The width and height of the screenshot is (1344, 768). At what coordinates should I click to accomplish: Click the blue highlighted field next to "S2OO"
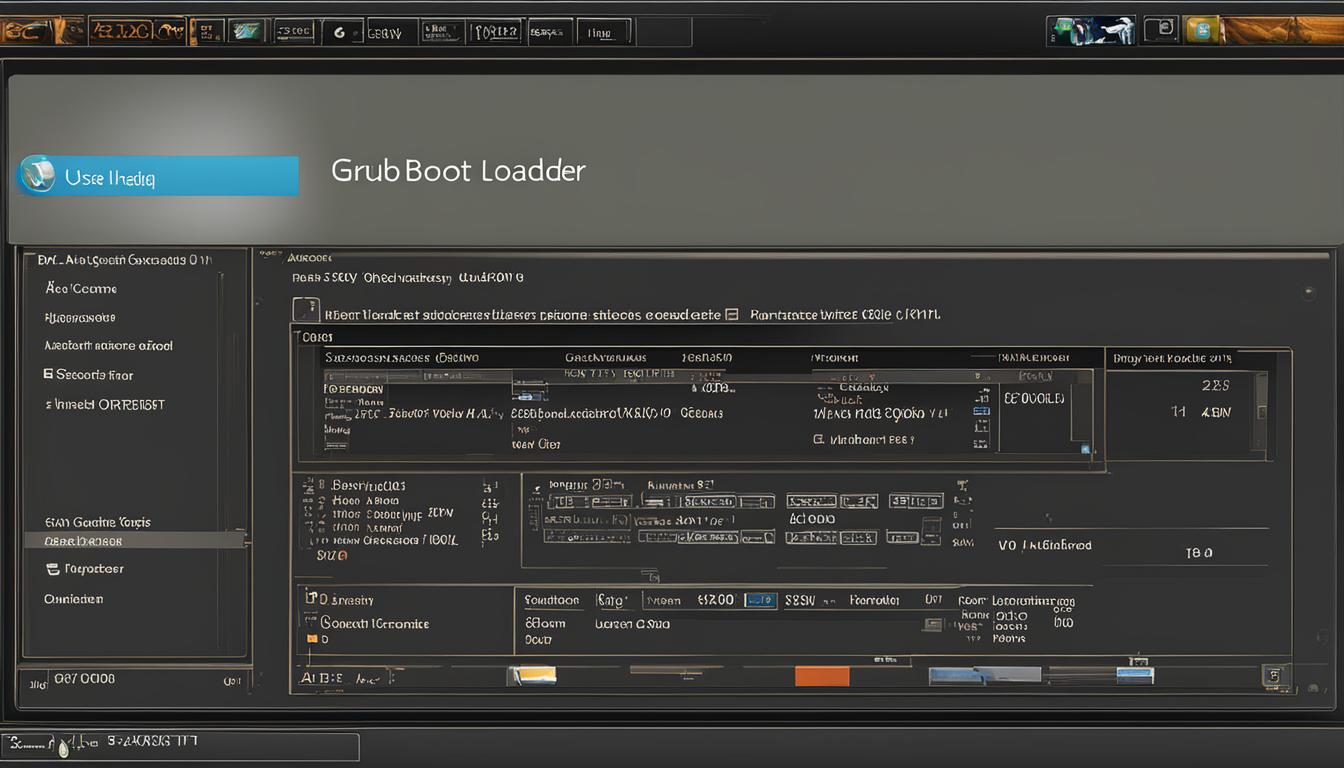(762, 600)
